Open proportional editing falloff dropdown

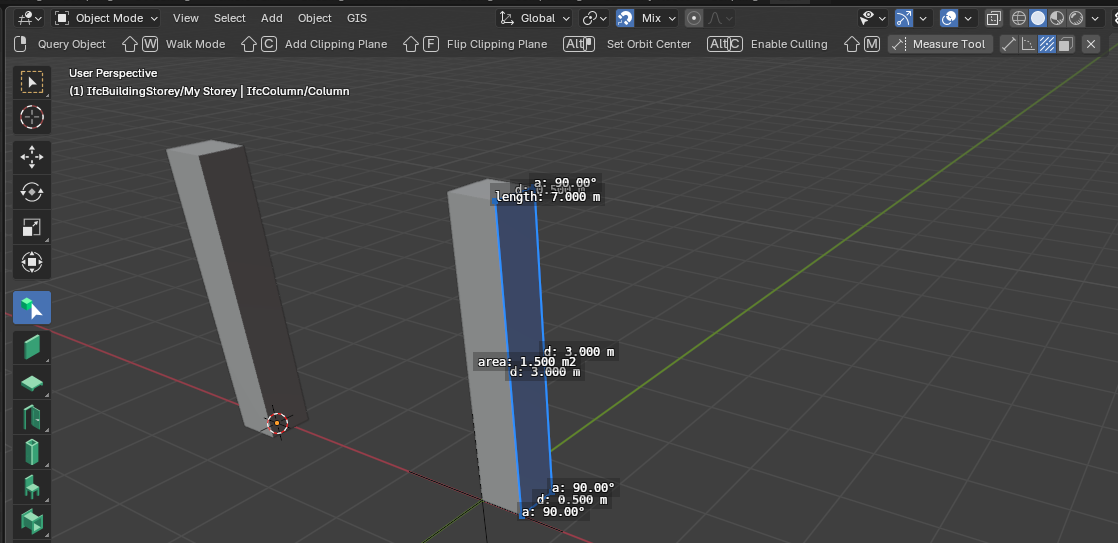pyautogui.click(x=719, y=18)
